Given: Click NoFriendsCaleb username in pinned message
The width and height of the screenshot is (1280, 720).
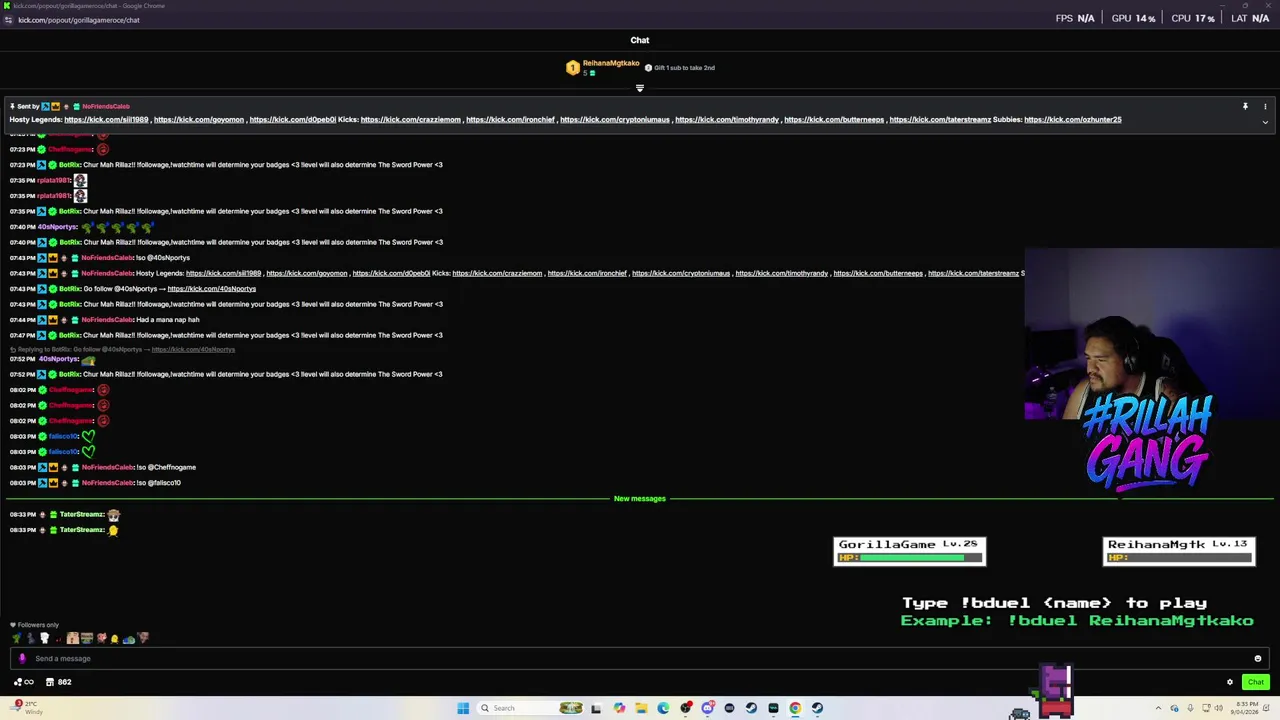Looking at the screenshot, I should click(x=106, y=106).
